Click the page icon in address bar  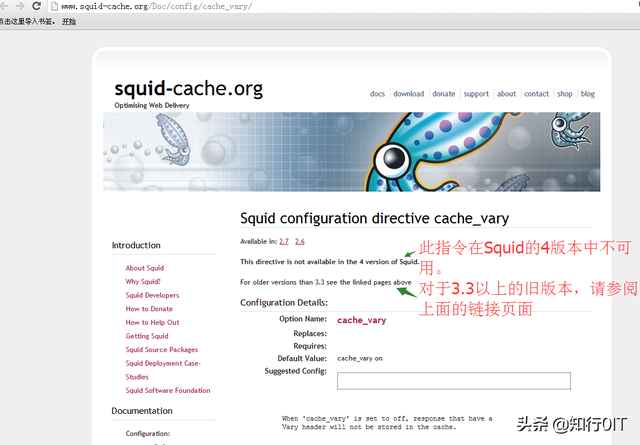pyautogui.click(x=54, y=6)
